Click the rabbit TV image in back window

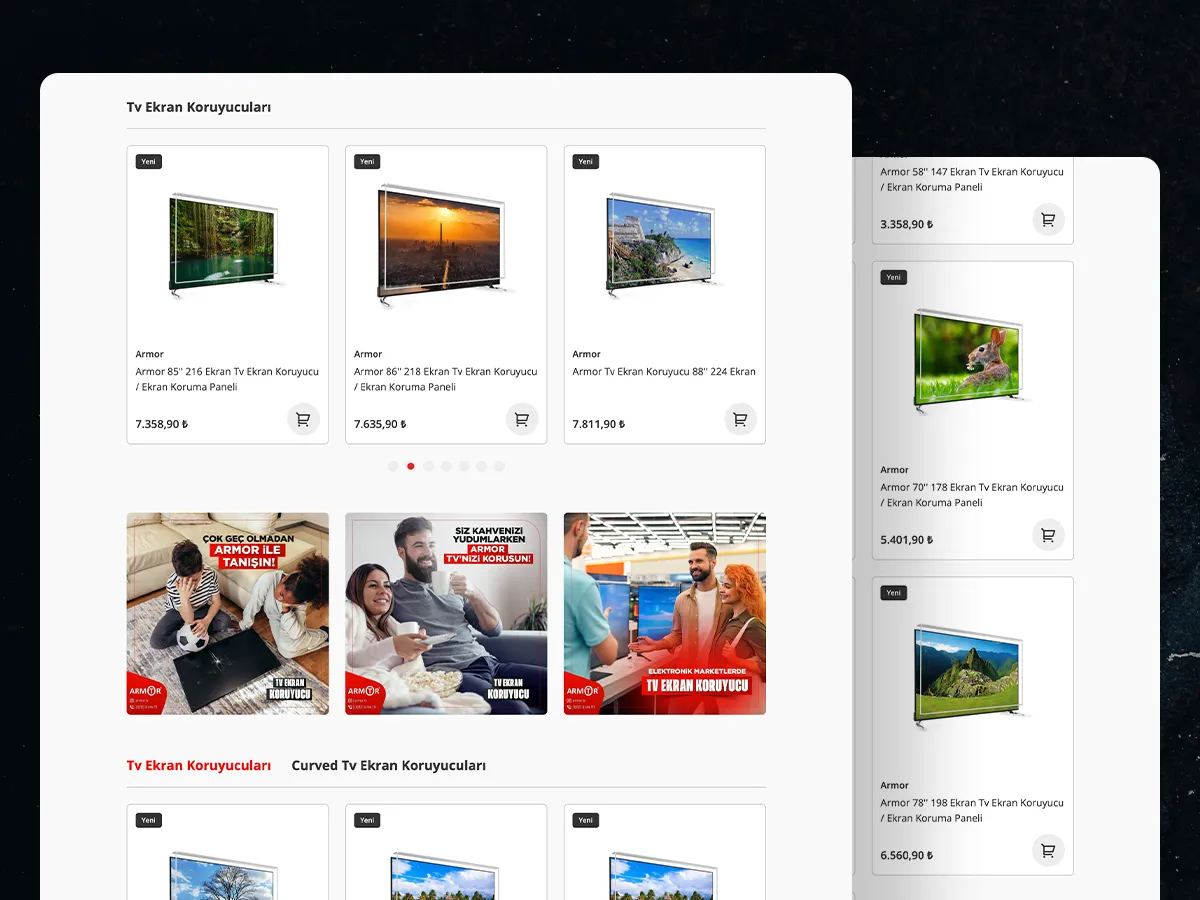pyautogui.click(x=970, y=360)
